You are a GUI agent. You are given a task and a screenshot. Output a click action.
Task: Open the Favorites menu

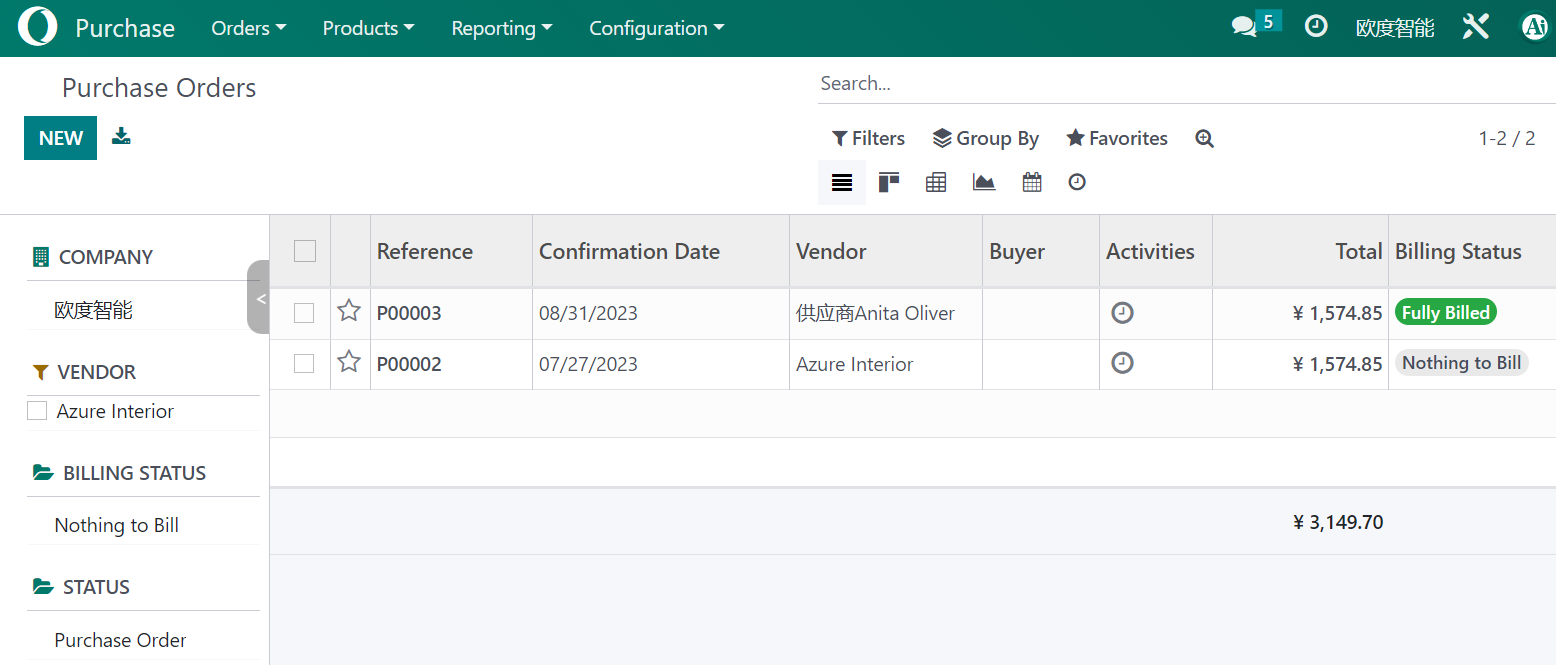point(1117,139)
